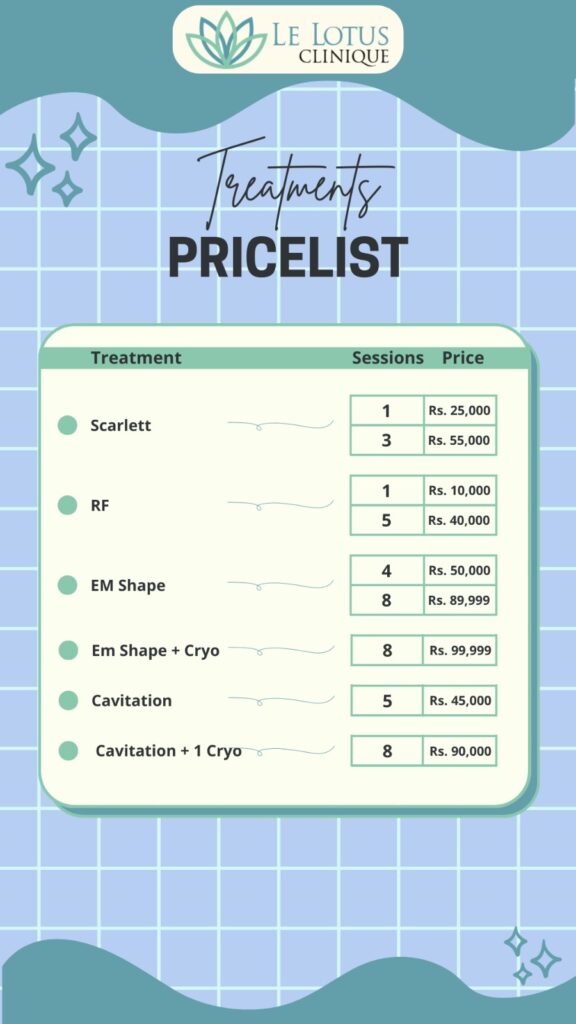The image size is (576, 1024).
Task: Select the Sessions column header
Action: tap(388, 358)
